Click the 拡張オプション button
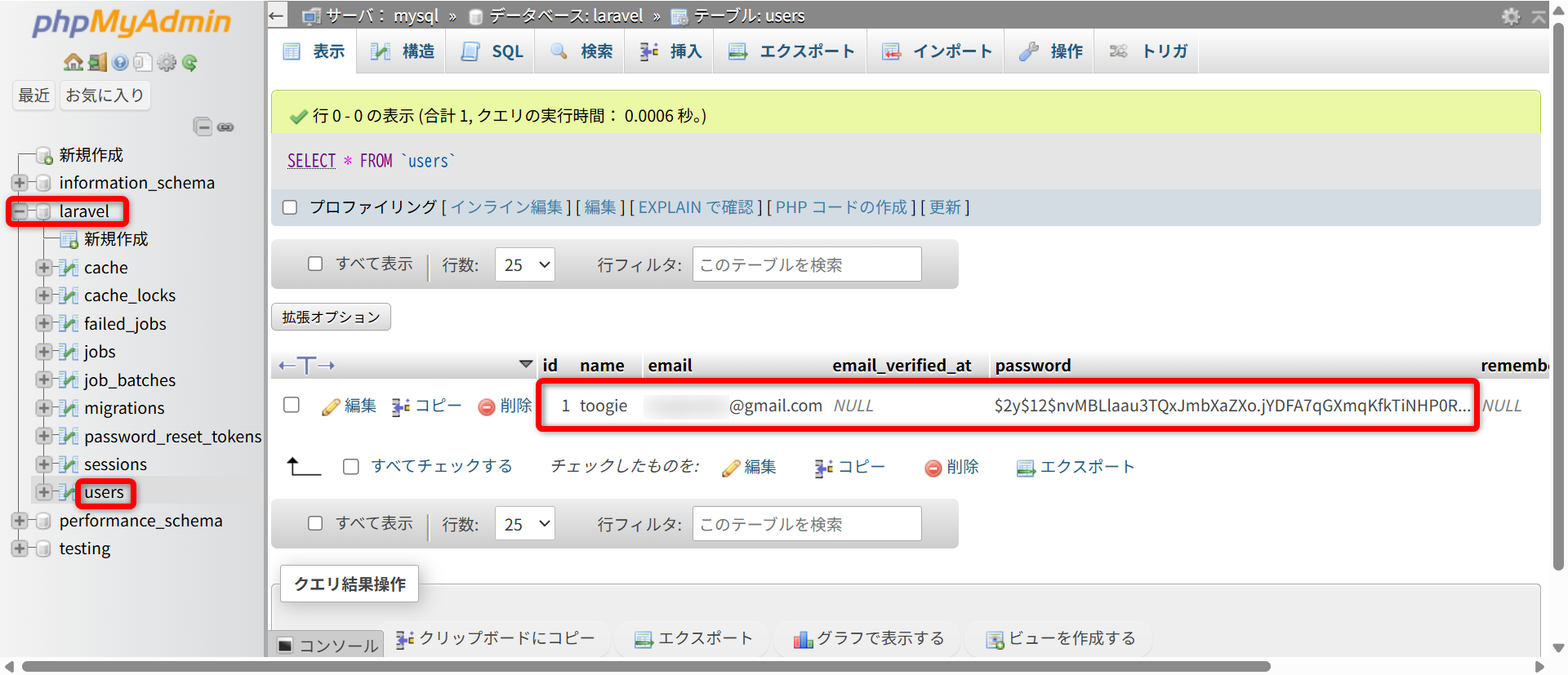1568x675 pixels. click(x=331, y=317)
